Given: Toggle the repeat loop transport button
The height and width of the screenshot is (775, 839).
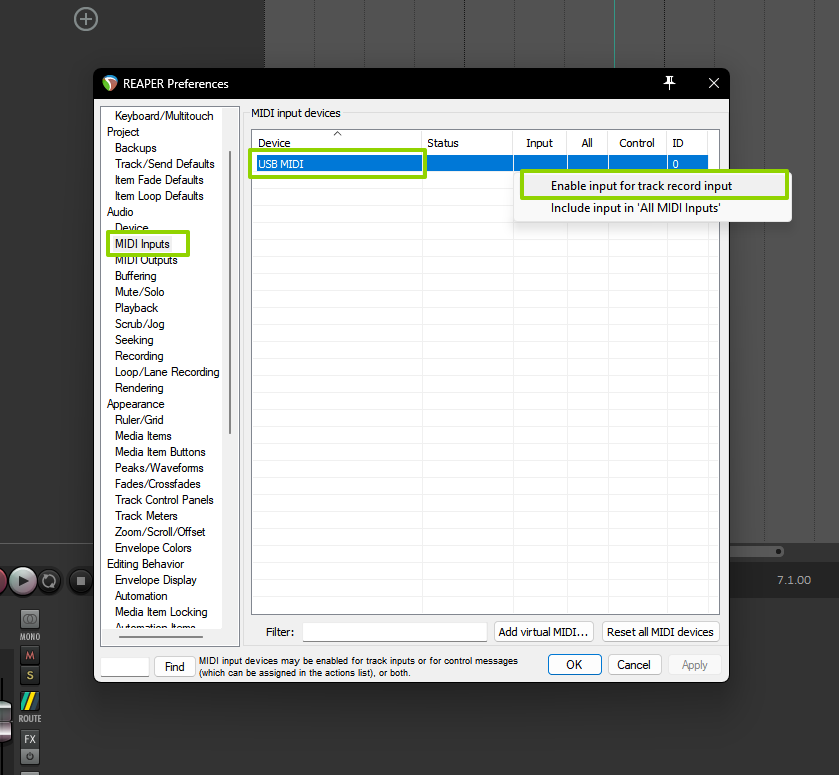Looking at the screenshot, I should point(51,580).
